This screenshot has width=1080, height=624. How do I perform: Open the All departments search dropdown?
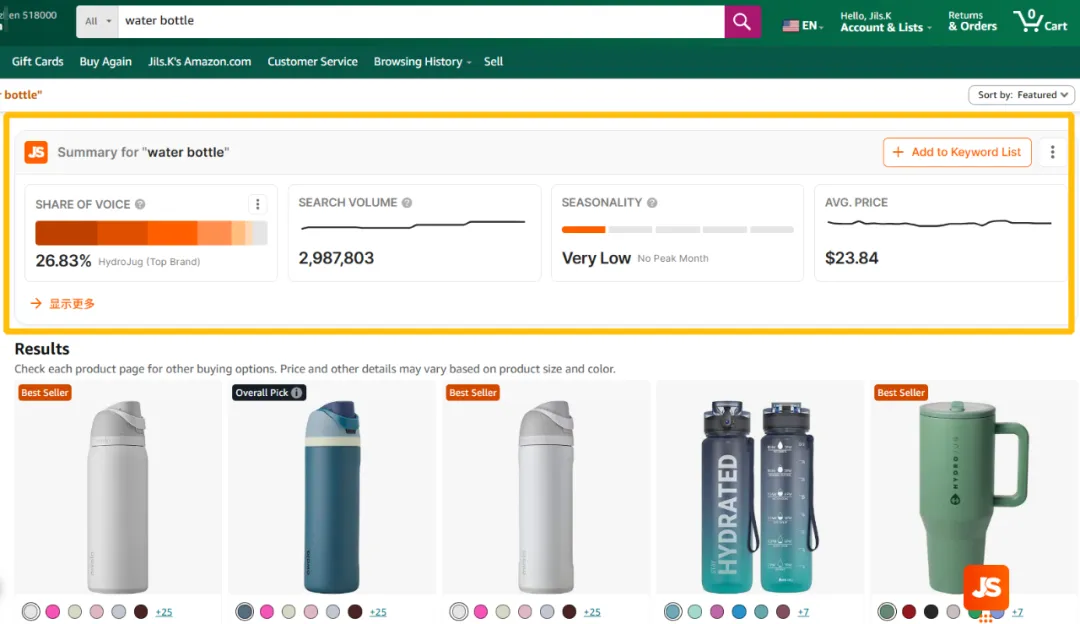(x=98, y=21)
